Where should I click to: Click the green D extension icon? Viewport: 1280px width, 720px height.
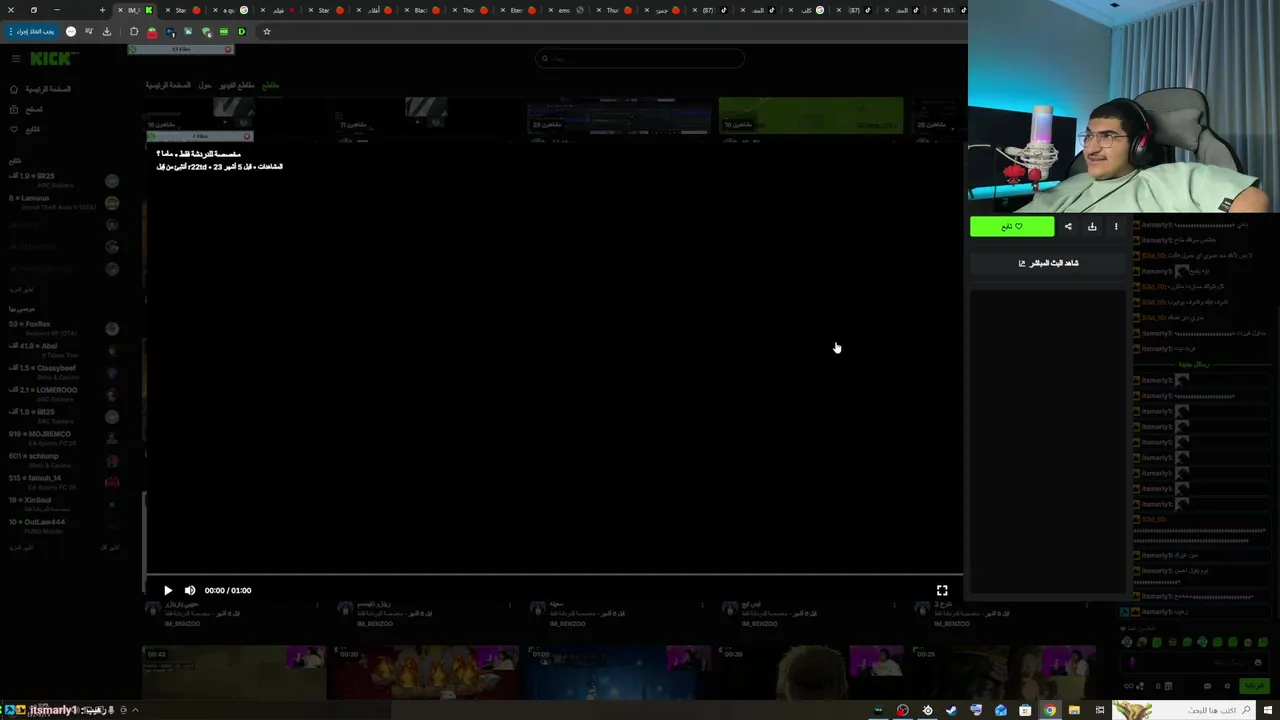(x=241, y=32)
